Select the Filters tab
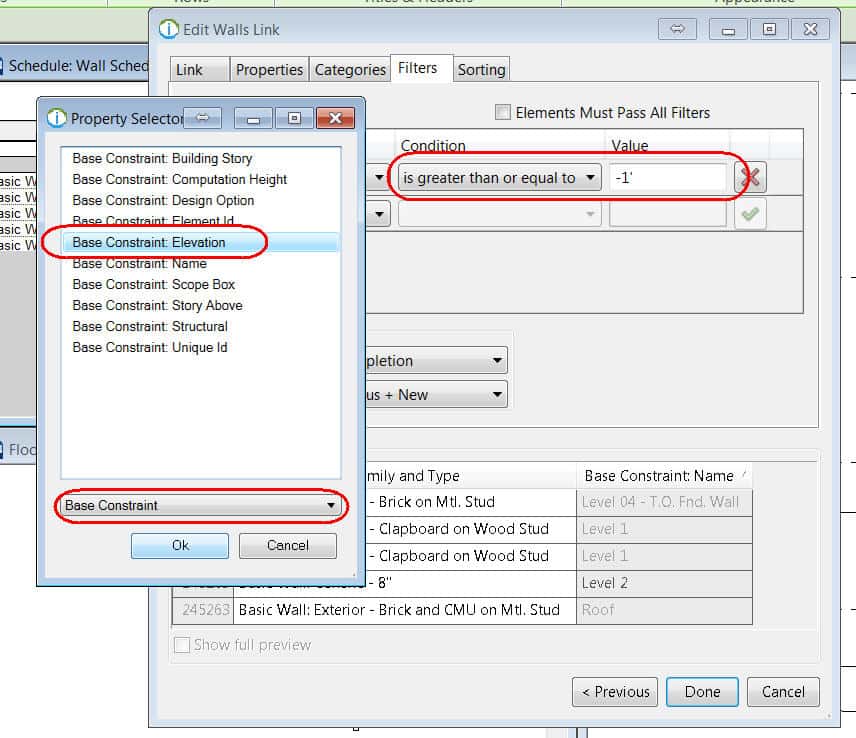Image resolution: width=856 pixels, height=738 pixels. click(x=421, y=68)
